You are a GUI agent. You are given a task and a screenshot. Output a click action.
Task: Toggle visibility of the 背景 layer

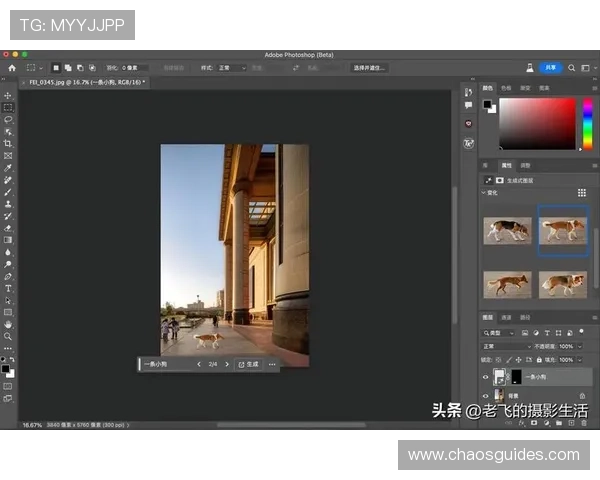point(486,396)
